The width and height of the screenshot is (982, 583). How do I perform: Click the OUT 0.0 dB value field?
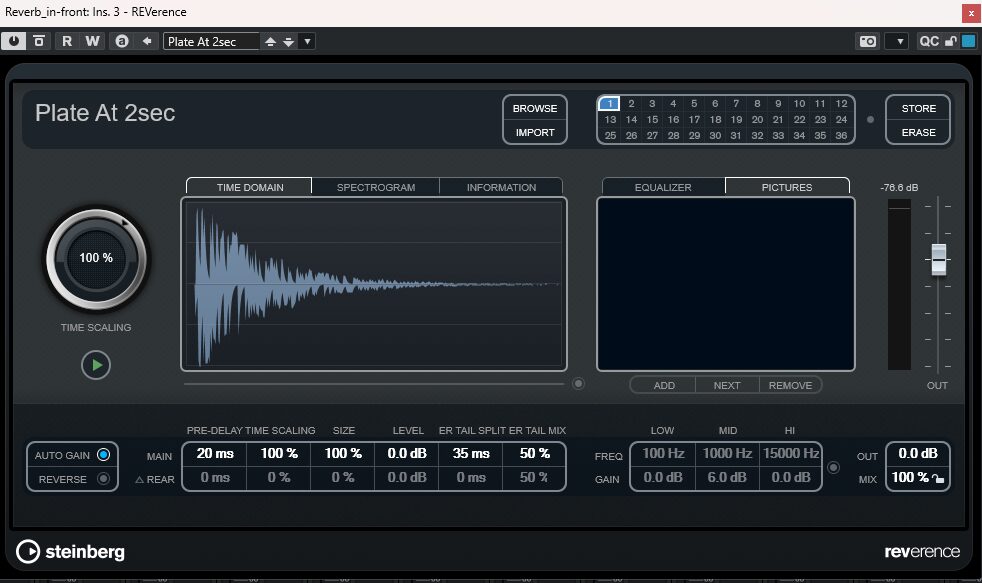click(917, 453)
